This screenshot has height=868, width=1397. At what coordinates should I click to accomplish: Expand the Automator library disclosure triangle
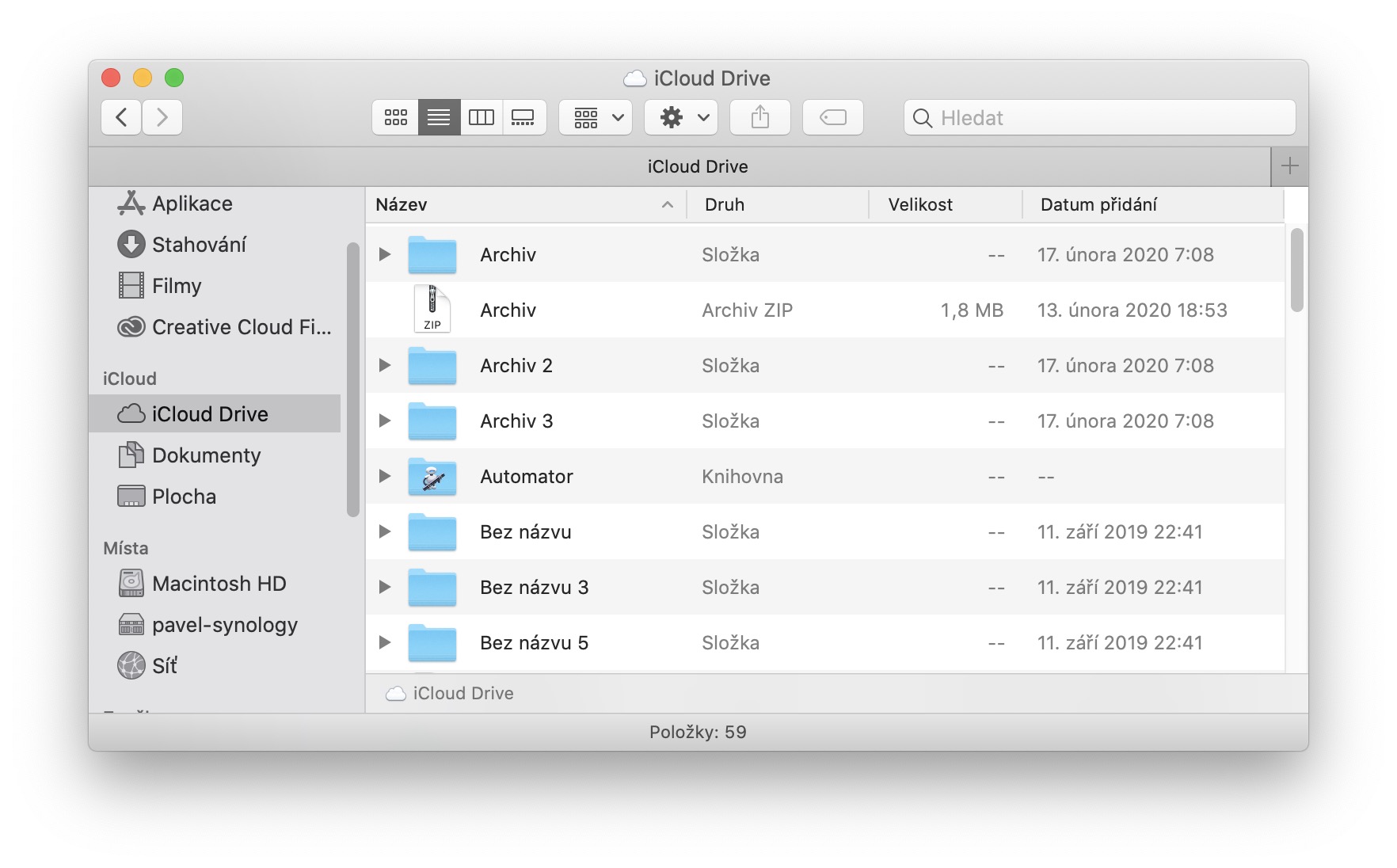[x=385, y=476]
